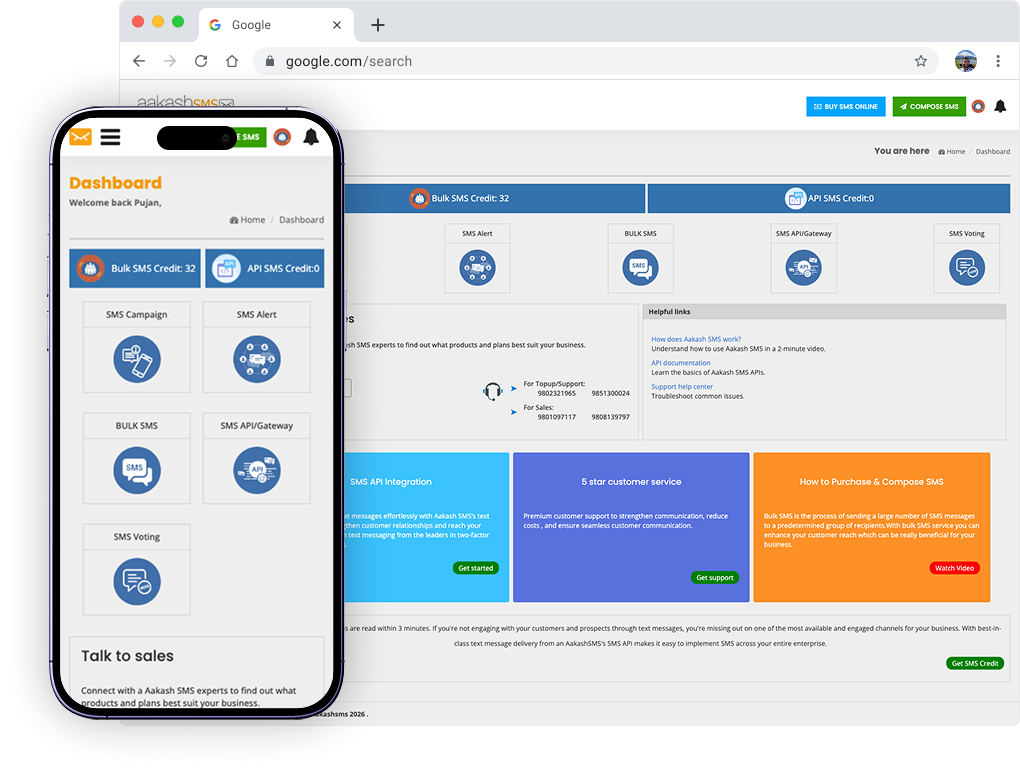Bookmark the page with the star icon
Screen dimensions: 1020x770
pos(920,61)
